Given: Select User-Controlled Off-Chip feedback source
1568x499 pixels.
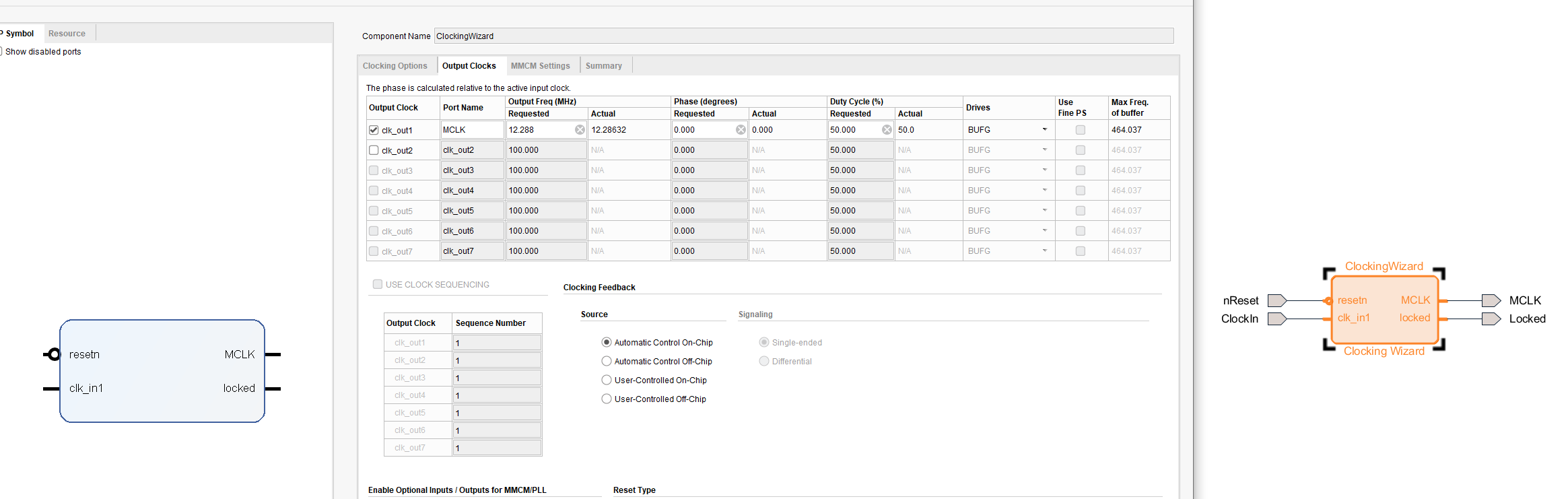Looking at the screenshot, I should tap(607, 399).
